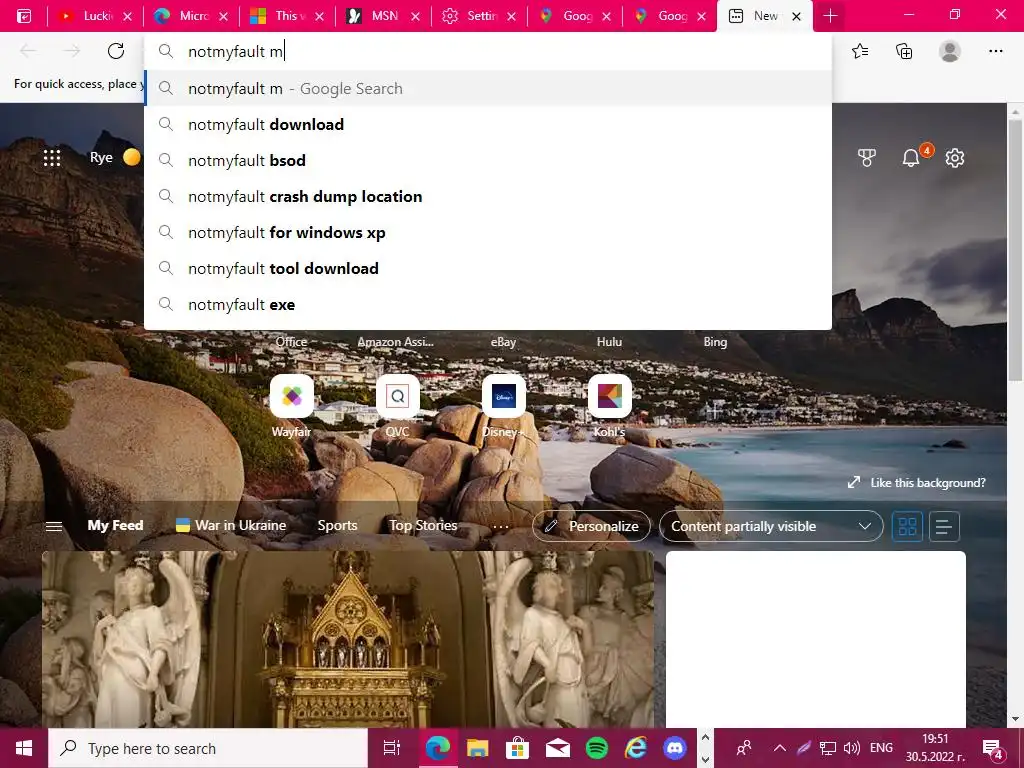Open the feed hamburger menu
Viewport: 1024px width, 768px height.
pos(54,526)
